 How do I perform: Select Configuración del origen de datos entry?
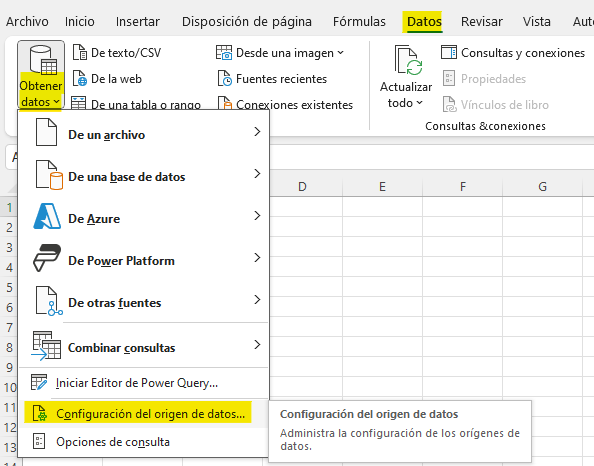click(143, 413)
